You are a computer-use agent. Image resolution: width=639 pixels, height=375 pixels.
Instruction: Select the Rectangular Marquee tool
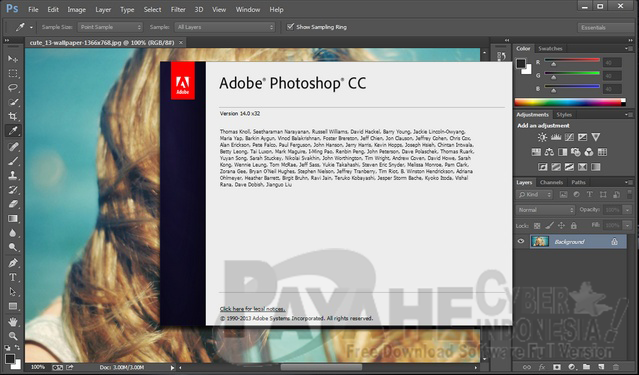(13, 73)
